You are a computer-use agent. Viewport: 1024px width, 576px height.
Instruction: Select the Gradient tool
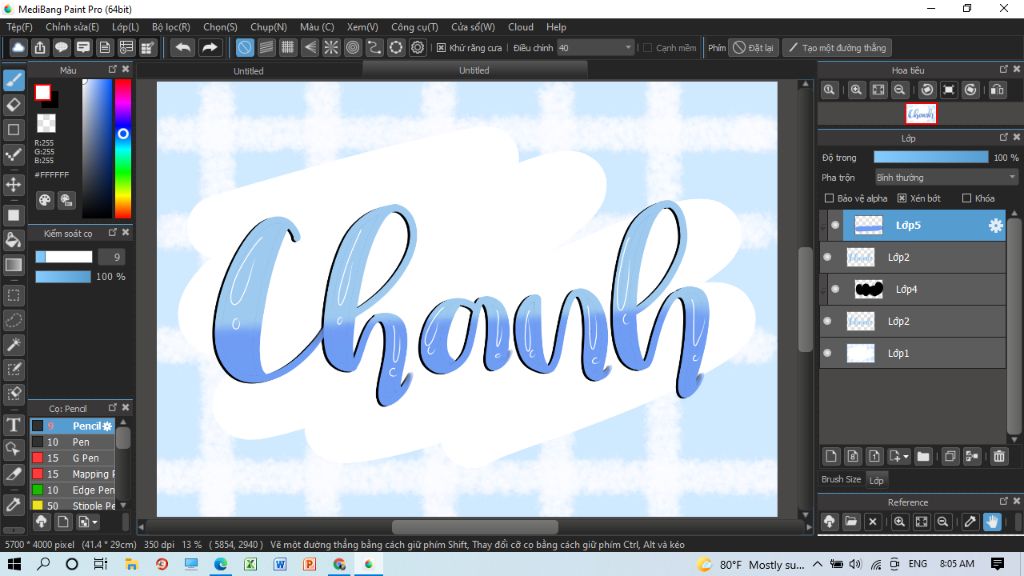point(14,264)
